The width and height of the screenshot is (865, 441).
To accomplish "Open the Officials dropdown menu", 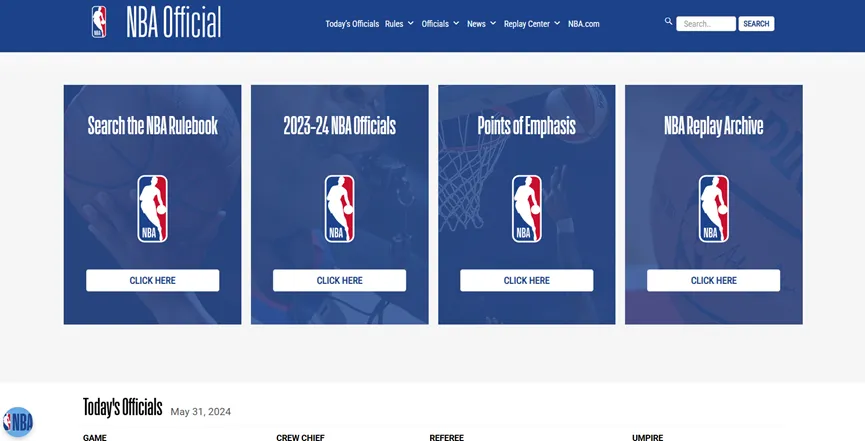I will tap(440, 24).
